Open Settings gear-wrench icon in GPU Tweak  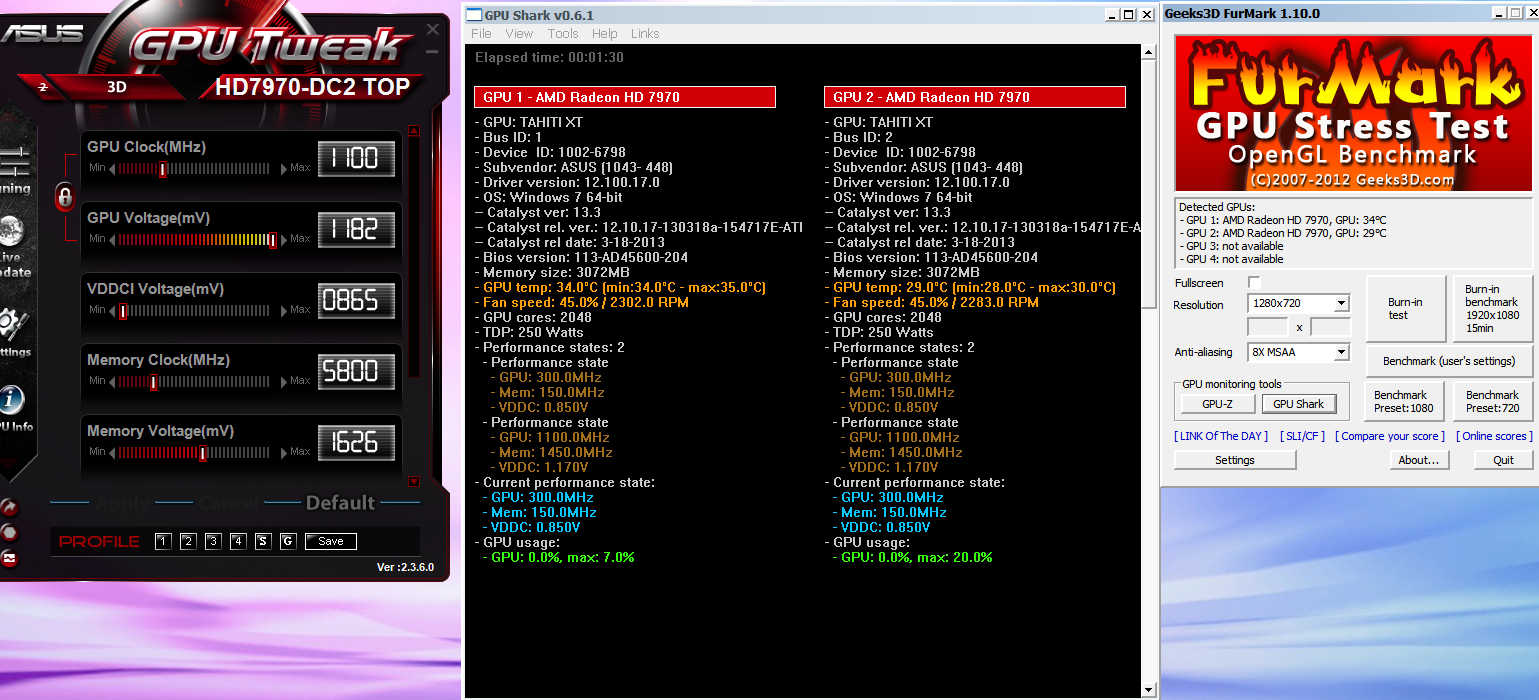(x=13, y=324)
